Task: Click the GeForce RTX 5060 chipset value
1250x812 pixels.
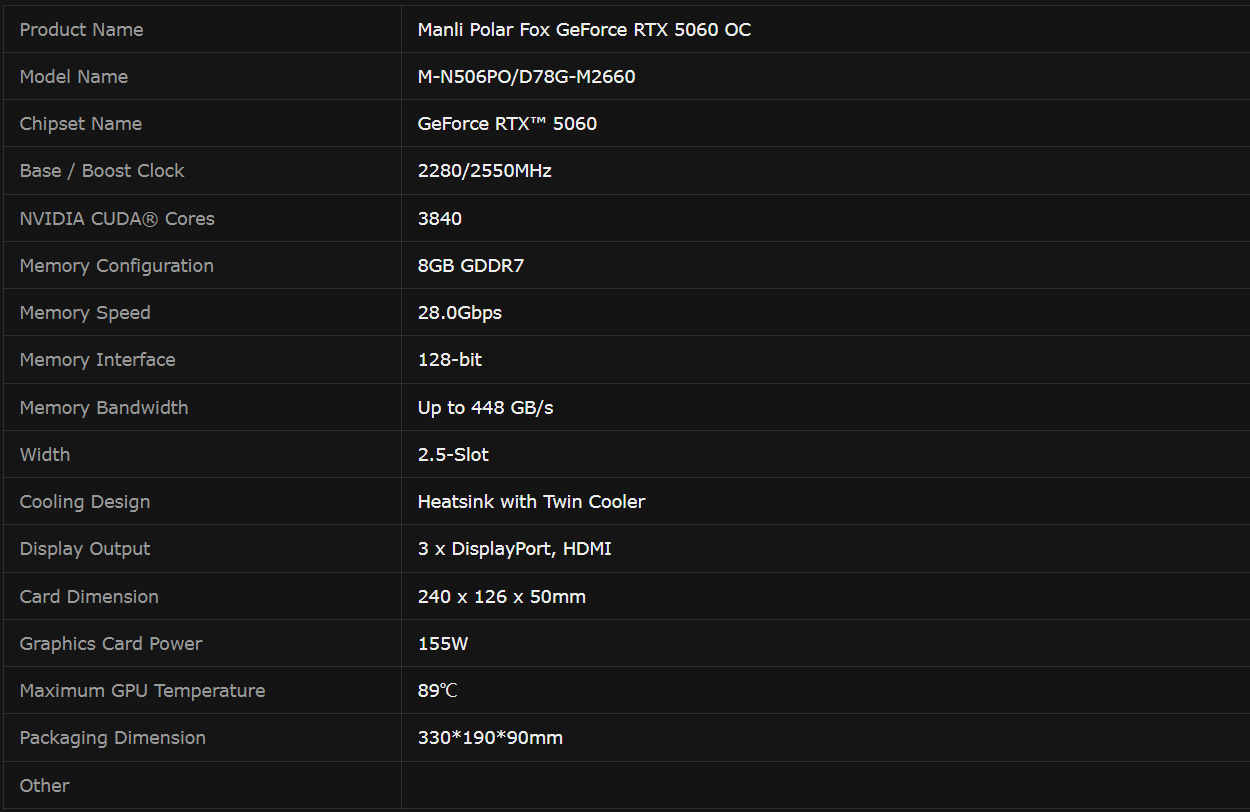Action: [507, 124]
